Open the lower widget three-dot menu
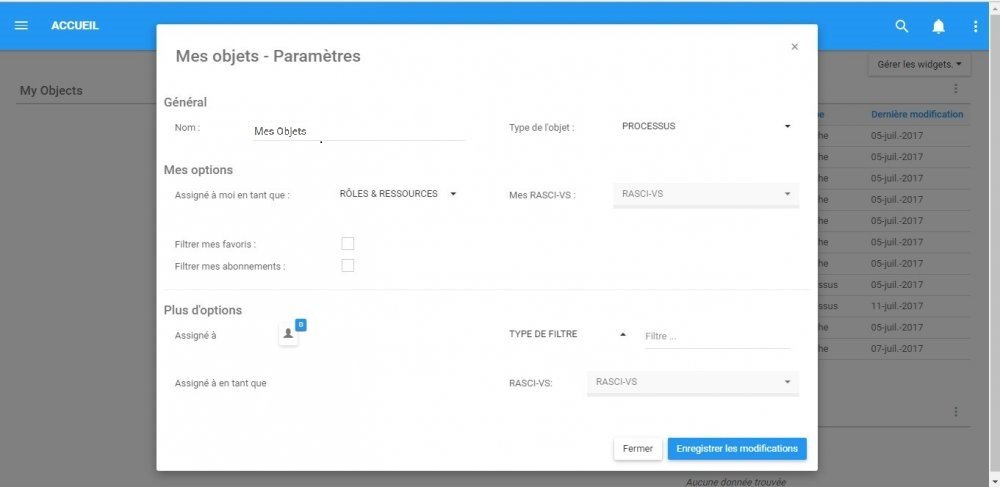 [955, 412]
